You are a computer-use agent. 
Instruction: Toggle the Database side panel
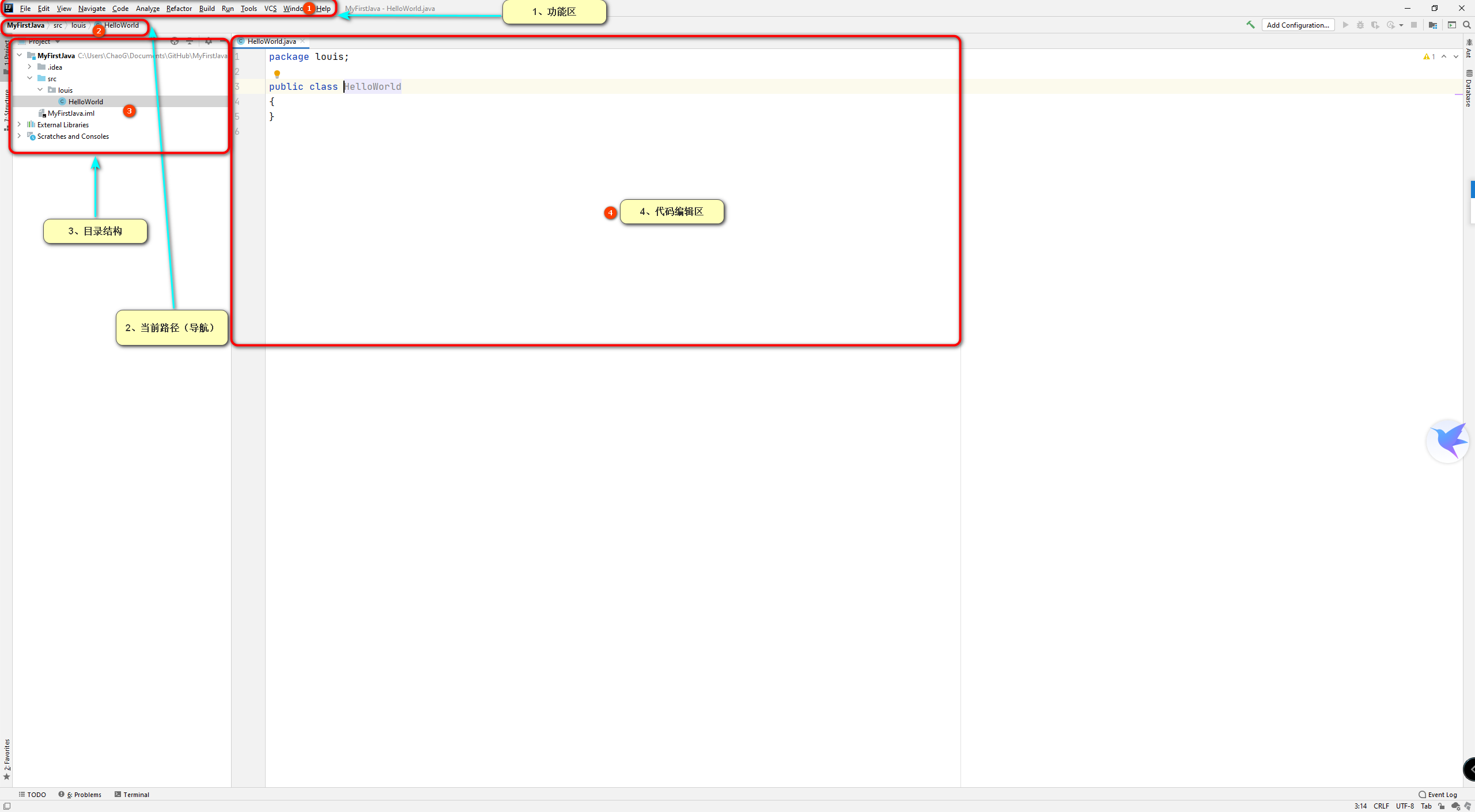[1469, 88]
